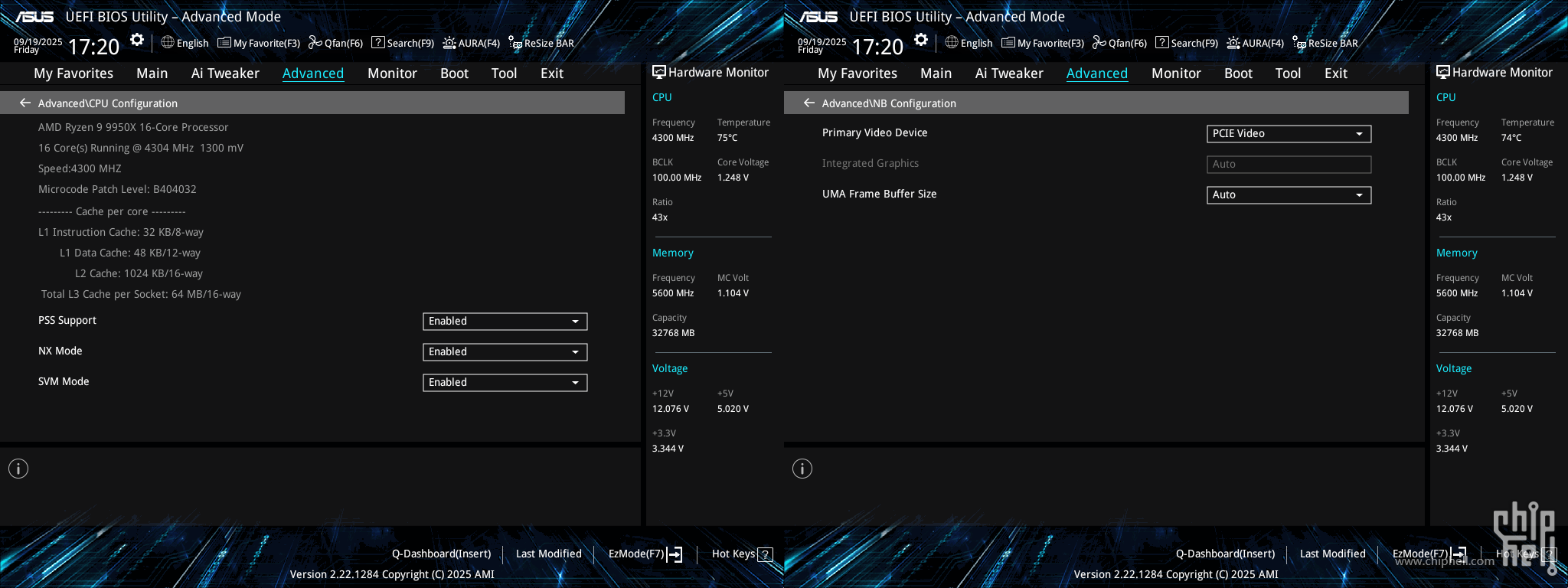Click disabled Integrated Graphics Auto field
The image size is (1568, 588).
(1289, 165)
